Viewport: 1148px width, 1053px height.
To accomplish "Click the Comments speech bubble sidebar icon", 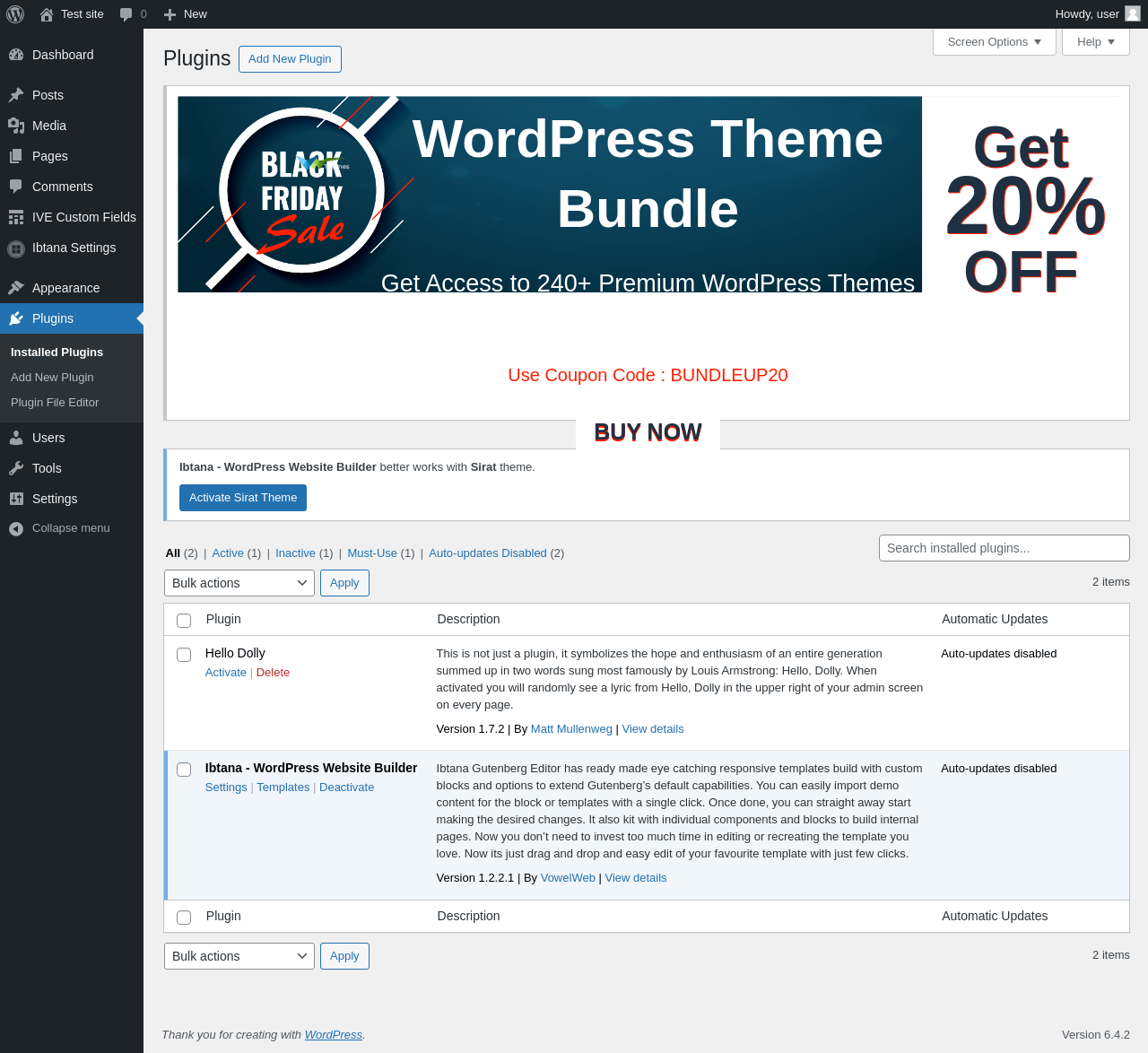I will [16, 187].
